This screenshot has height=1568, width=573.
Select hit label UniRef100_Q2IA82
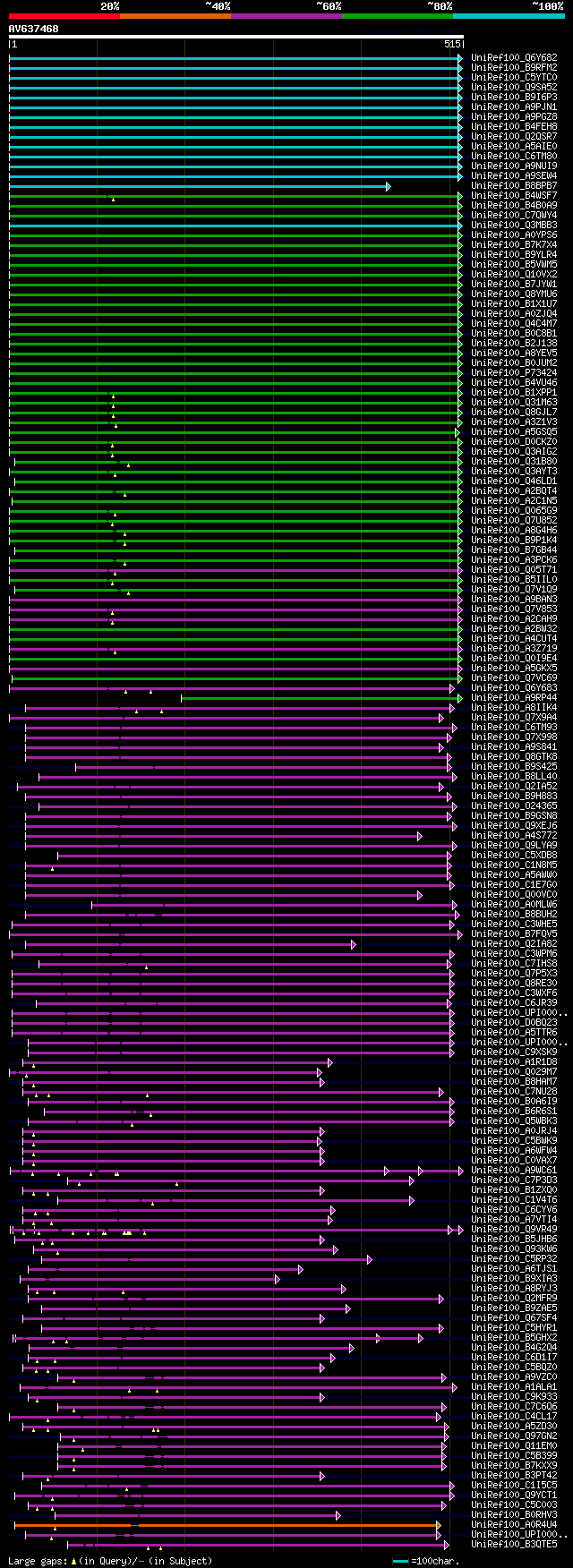(x=514, y=944)
